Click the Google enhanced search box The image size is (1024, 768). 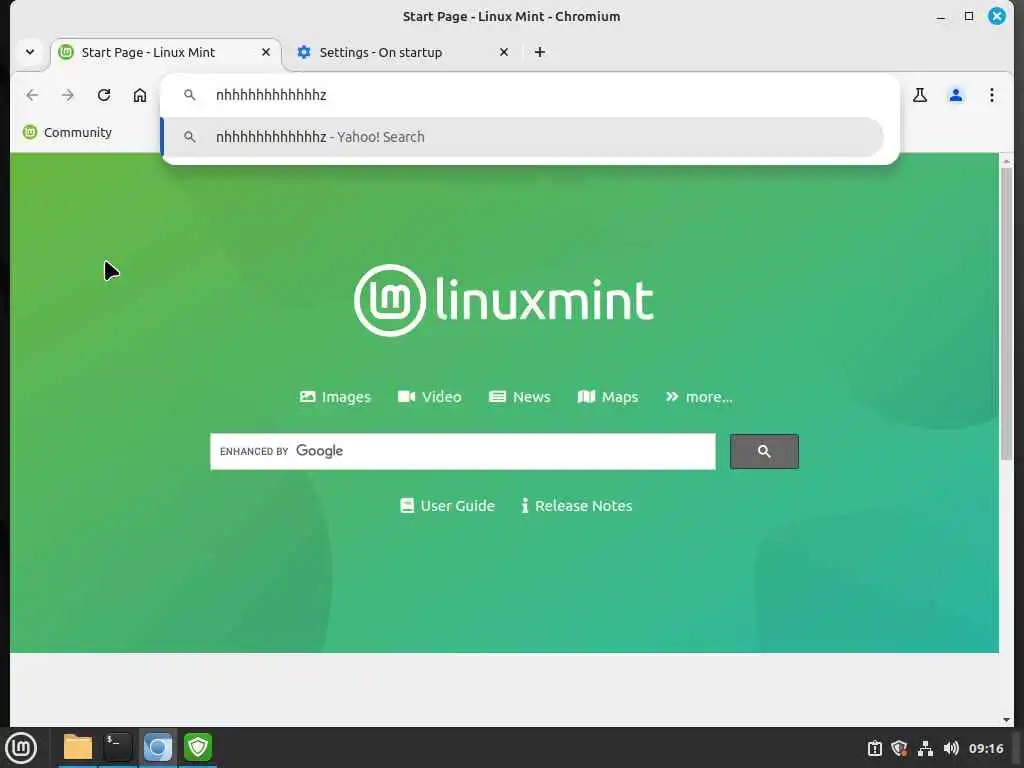click(462, 451)
